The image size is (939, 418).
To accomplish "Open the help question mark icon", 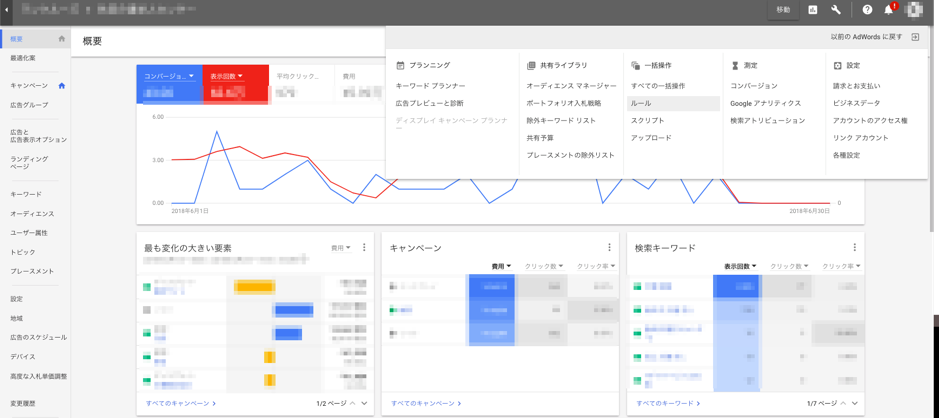I will 867,10.
